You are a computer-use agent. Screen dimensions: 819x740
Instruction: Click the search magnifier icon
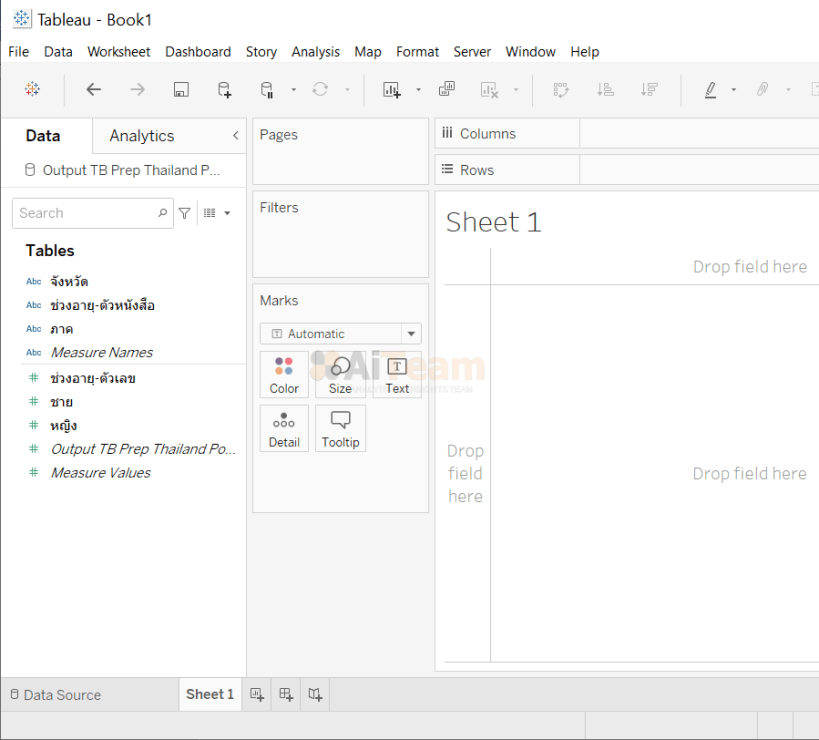tap(162, 213)
